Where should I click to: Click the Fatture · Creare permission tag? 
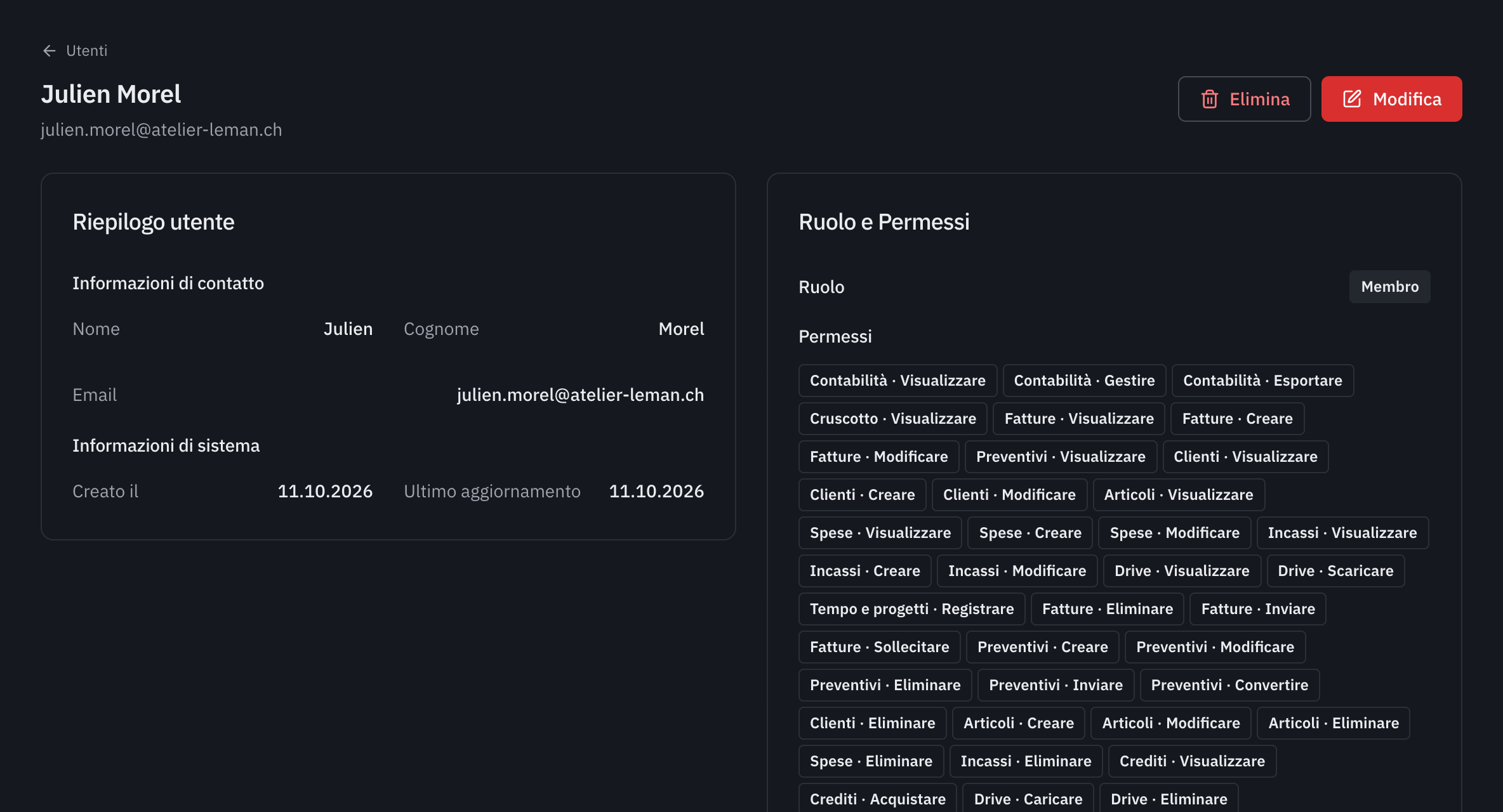pos(1237,419)
